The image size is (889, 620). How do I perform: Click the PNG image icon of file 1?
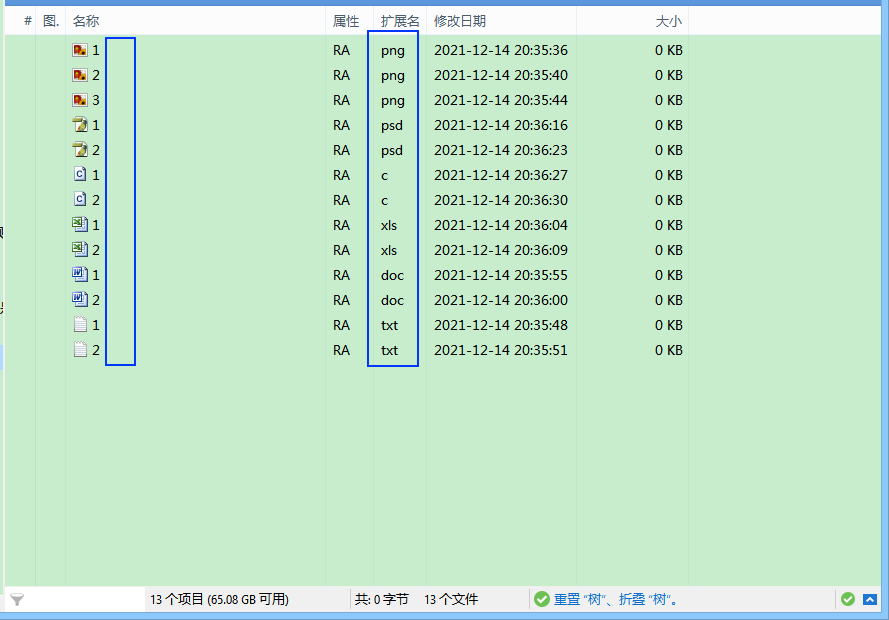point(80,50)
